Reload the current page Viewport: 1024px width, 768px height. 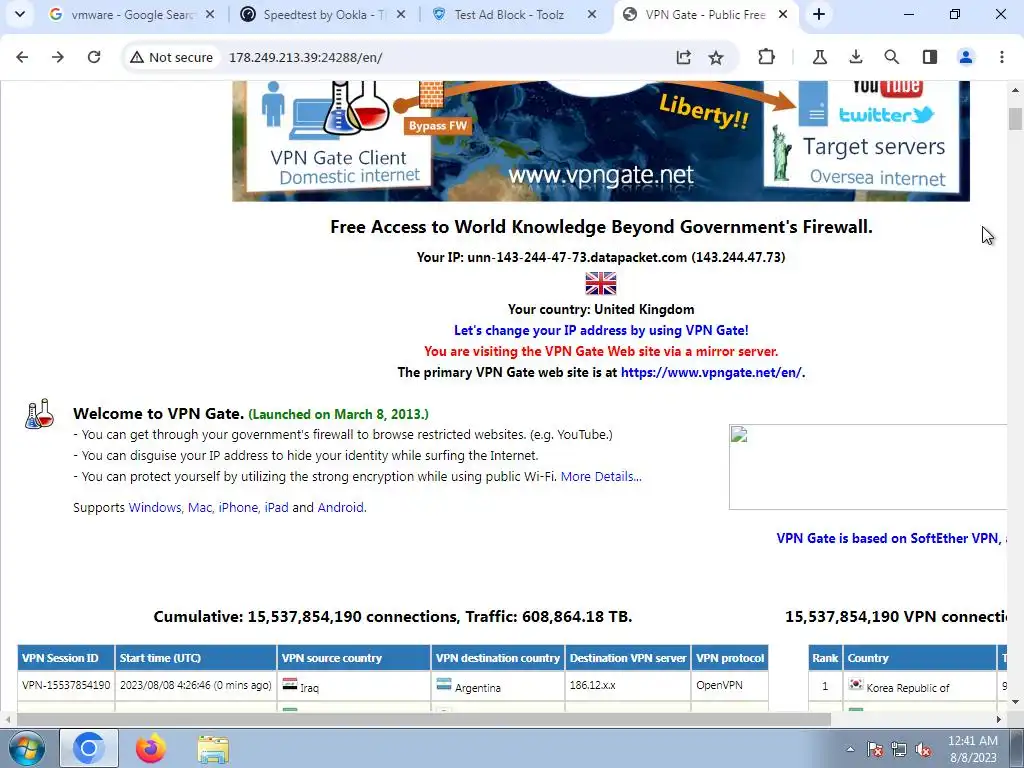(x=94, y=57)
